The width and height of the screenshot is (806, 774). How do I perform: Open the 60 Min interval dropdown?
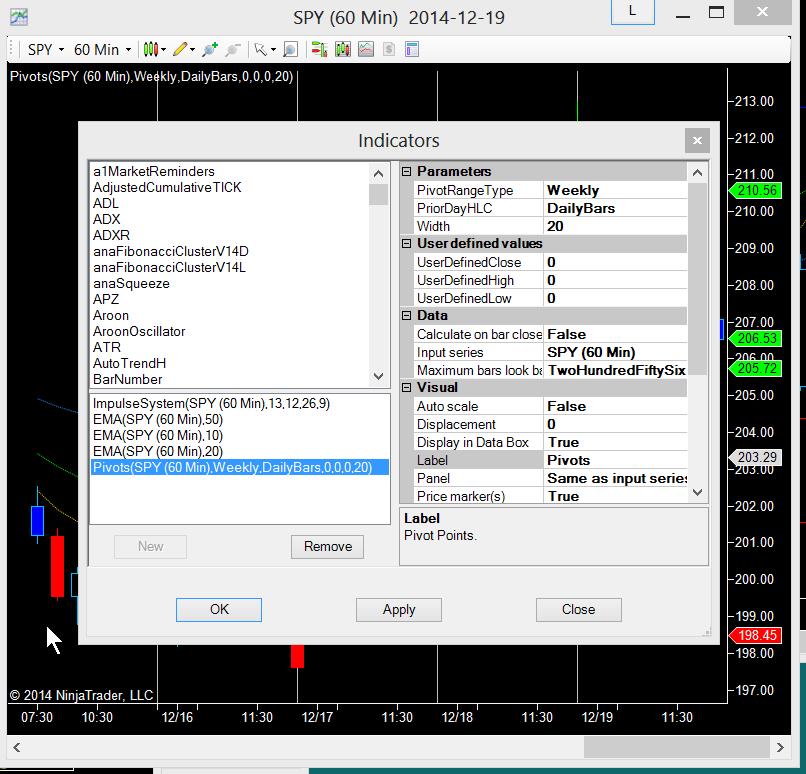pos(102,50)
